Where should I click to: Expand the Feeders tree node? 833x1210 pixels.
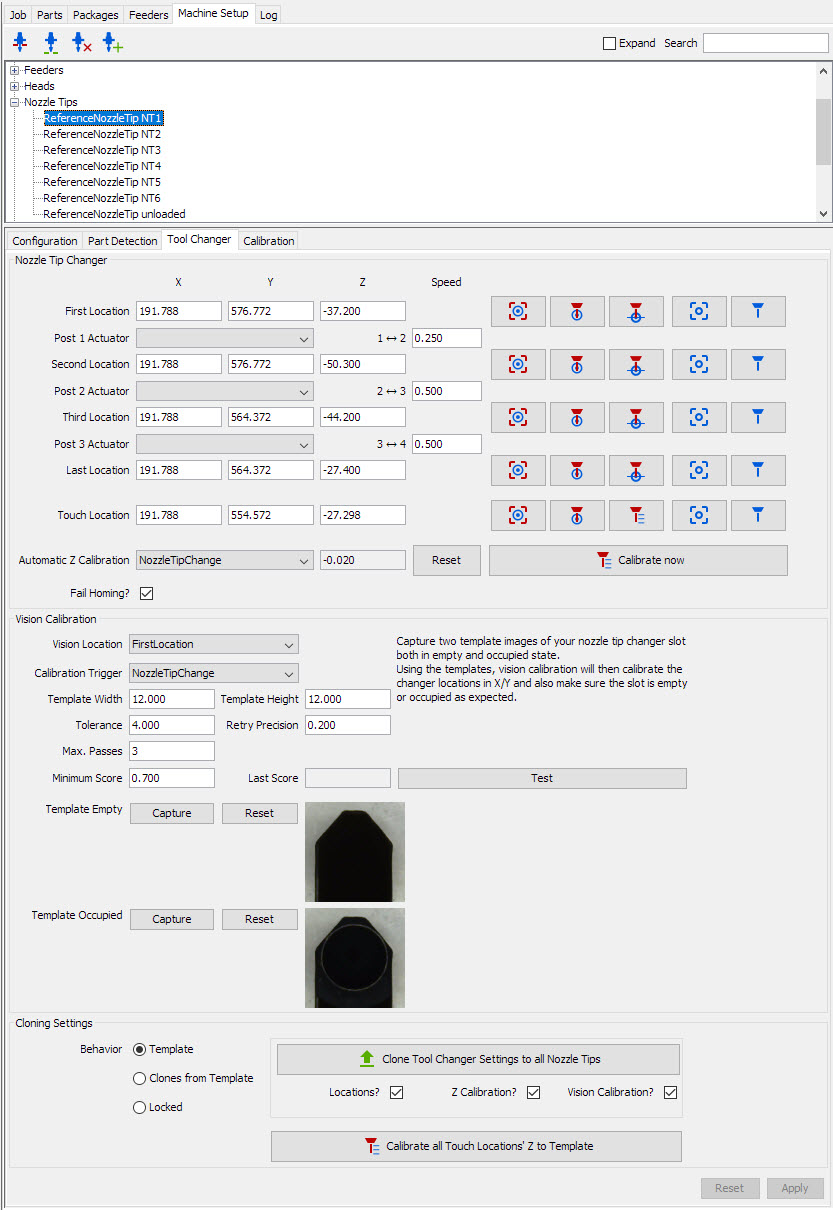[x=15, y=70]
